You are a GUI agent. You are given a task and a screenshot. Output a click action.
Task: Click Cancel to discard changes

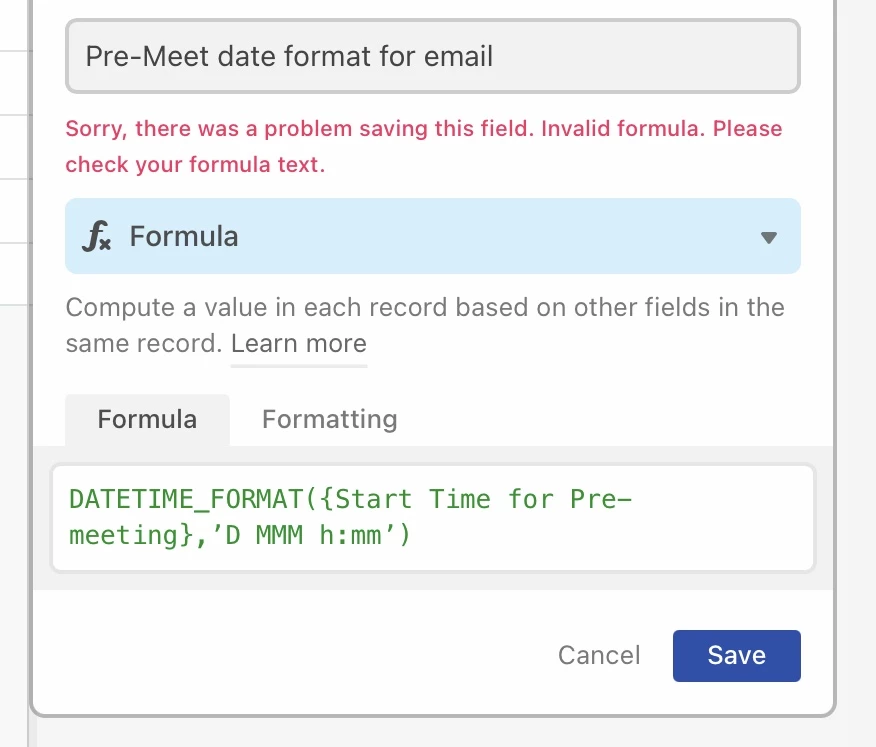pos(599,655)
